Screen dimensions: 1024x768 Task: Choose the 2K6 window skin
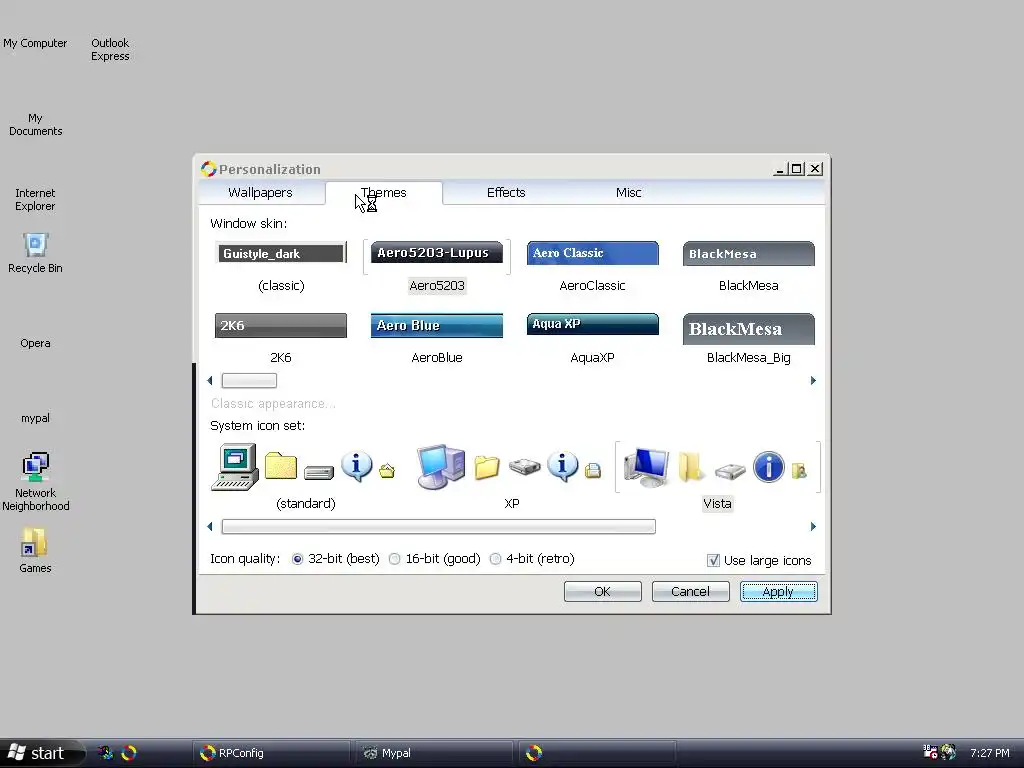[281, 325]
